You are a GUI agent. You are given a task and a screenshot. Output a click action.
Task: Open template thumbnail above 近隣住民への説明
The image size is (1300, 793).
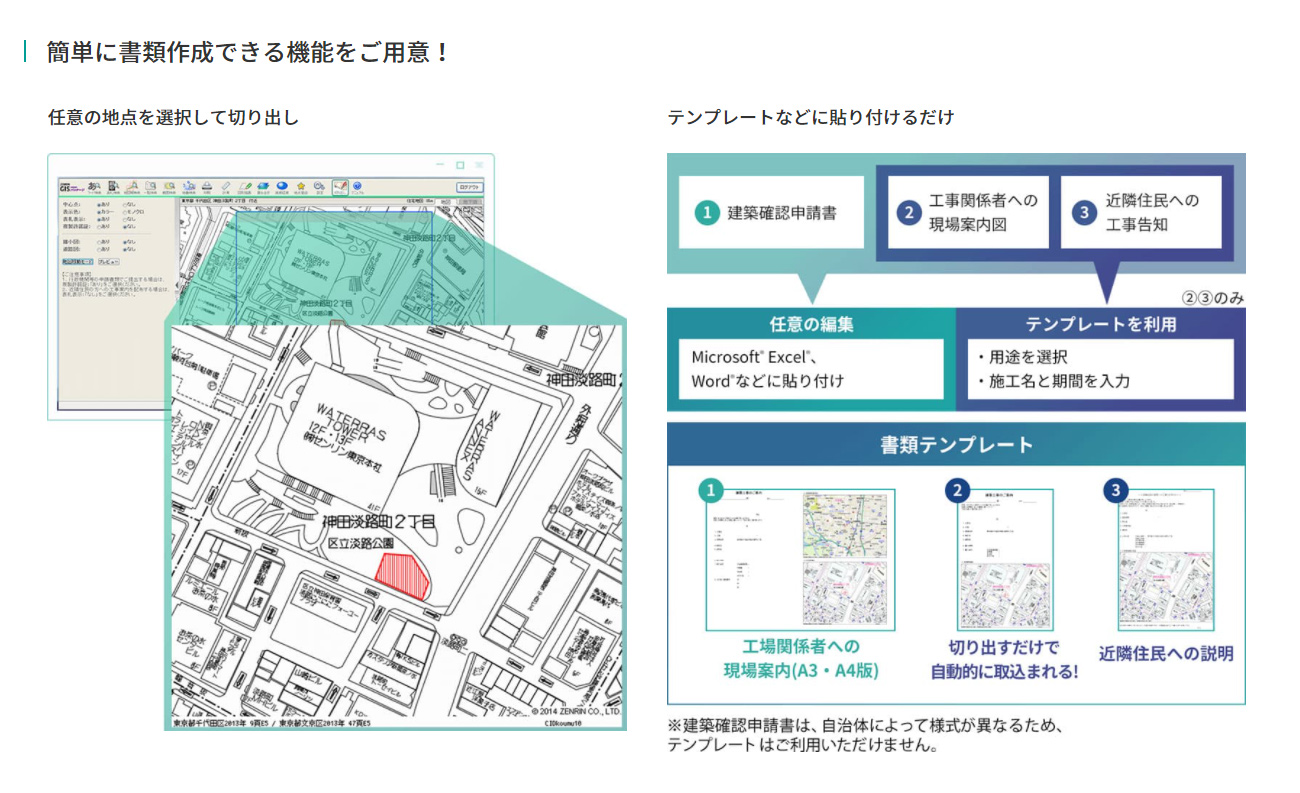pyautogui.click(x=1166, y=559)
